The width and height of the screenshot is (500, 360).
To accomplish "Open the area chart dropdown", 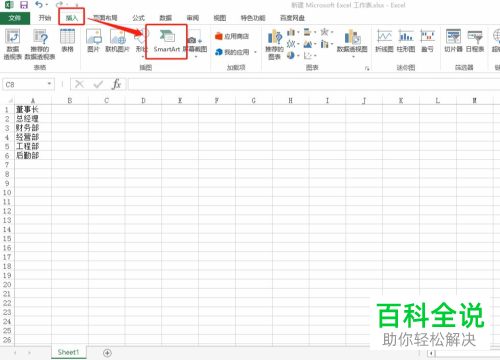I will (310, 44).
